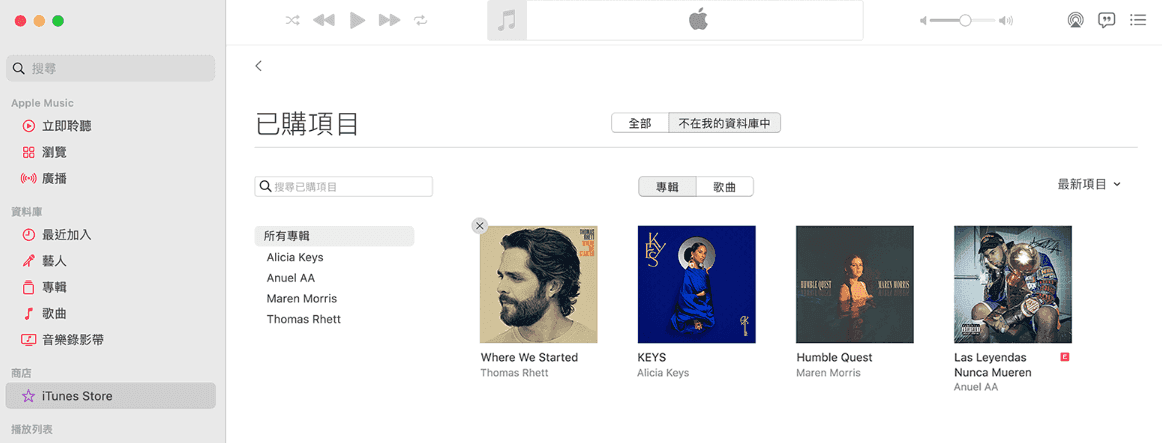1162x443 pixels.
Task: Expand the 最新項目 sort dropdown
Action: (1089, 184)
